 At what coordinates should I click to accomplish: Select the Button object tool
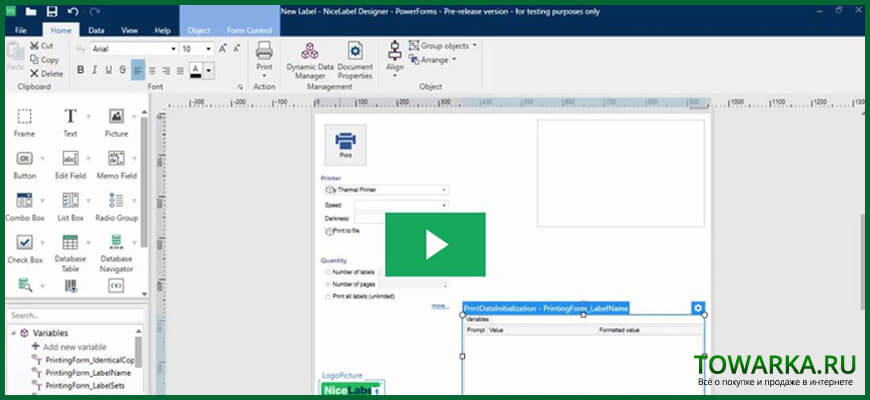(x=24, y=165)
